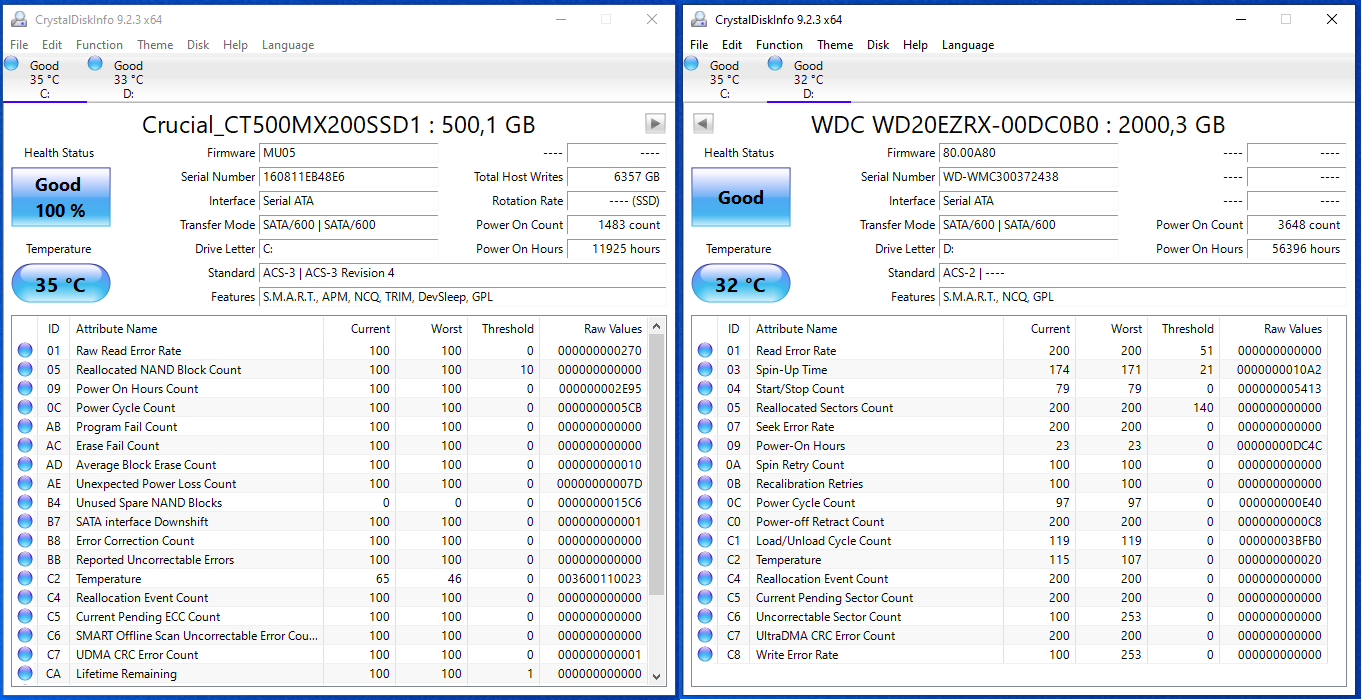Click status orb for Reallocated NAND Block Count
The height and width of the screenshot is (700, 1362).
(25, 370)
